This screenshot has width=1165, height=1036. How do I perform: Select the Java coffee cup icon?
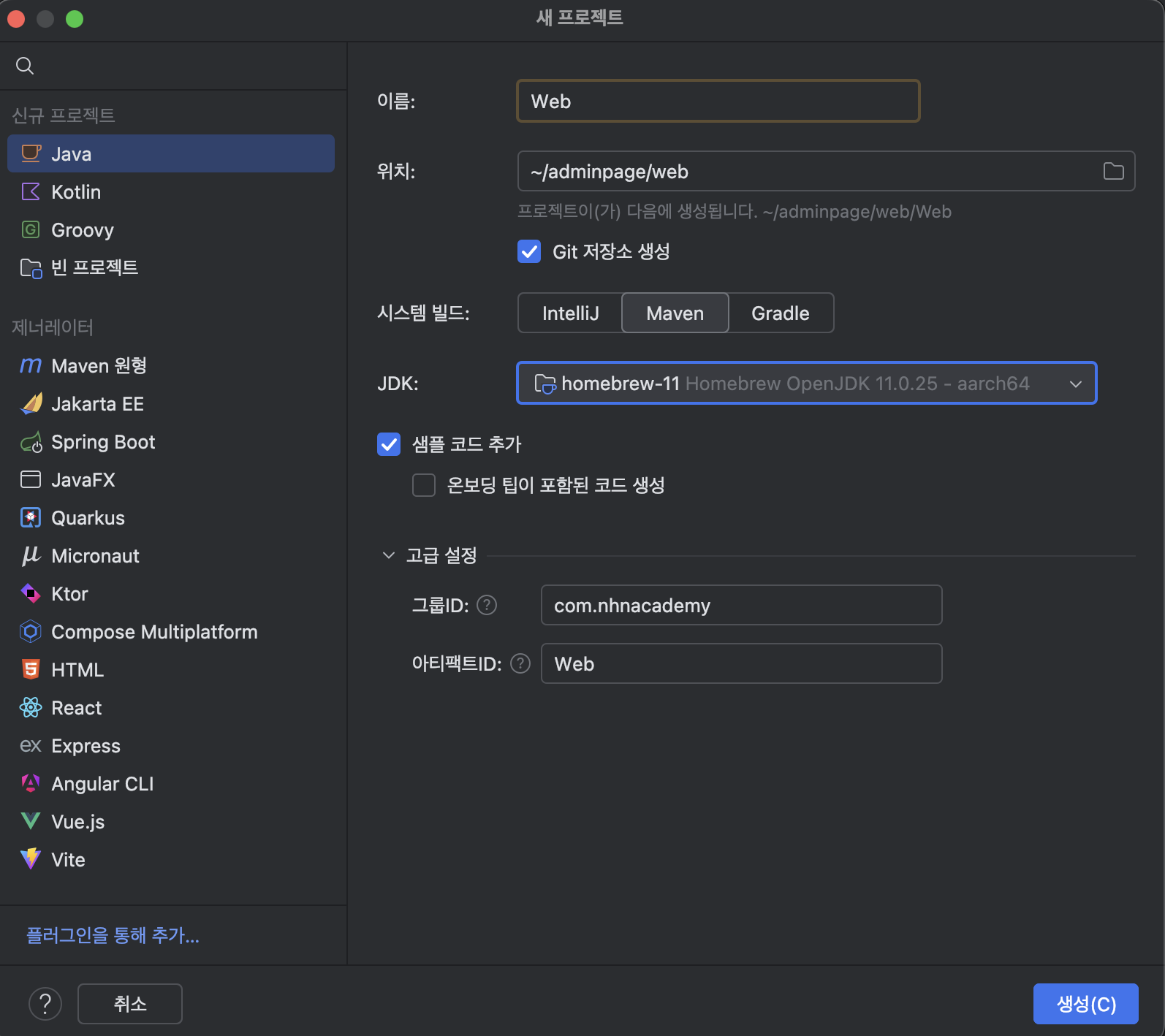(x=31, y=153)
